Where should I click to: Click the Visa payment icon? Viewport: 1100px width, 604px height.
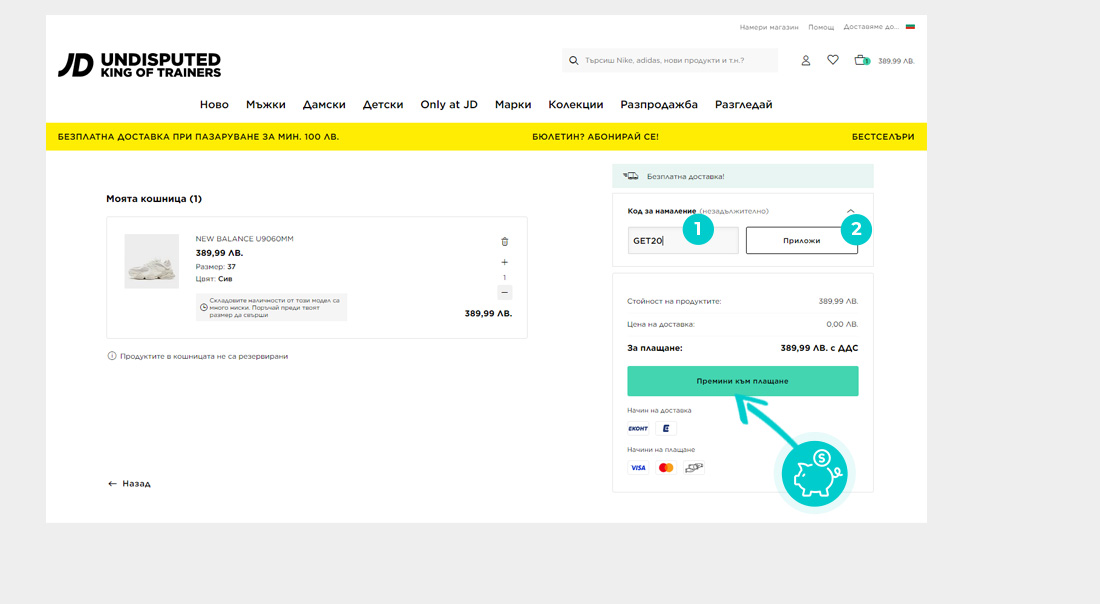638,468
